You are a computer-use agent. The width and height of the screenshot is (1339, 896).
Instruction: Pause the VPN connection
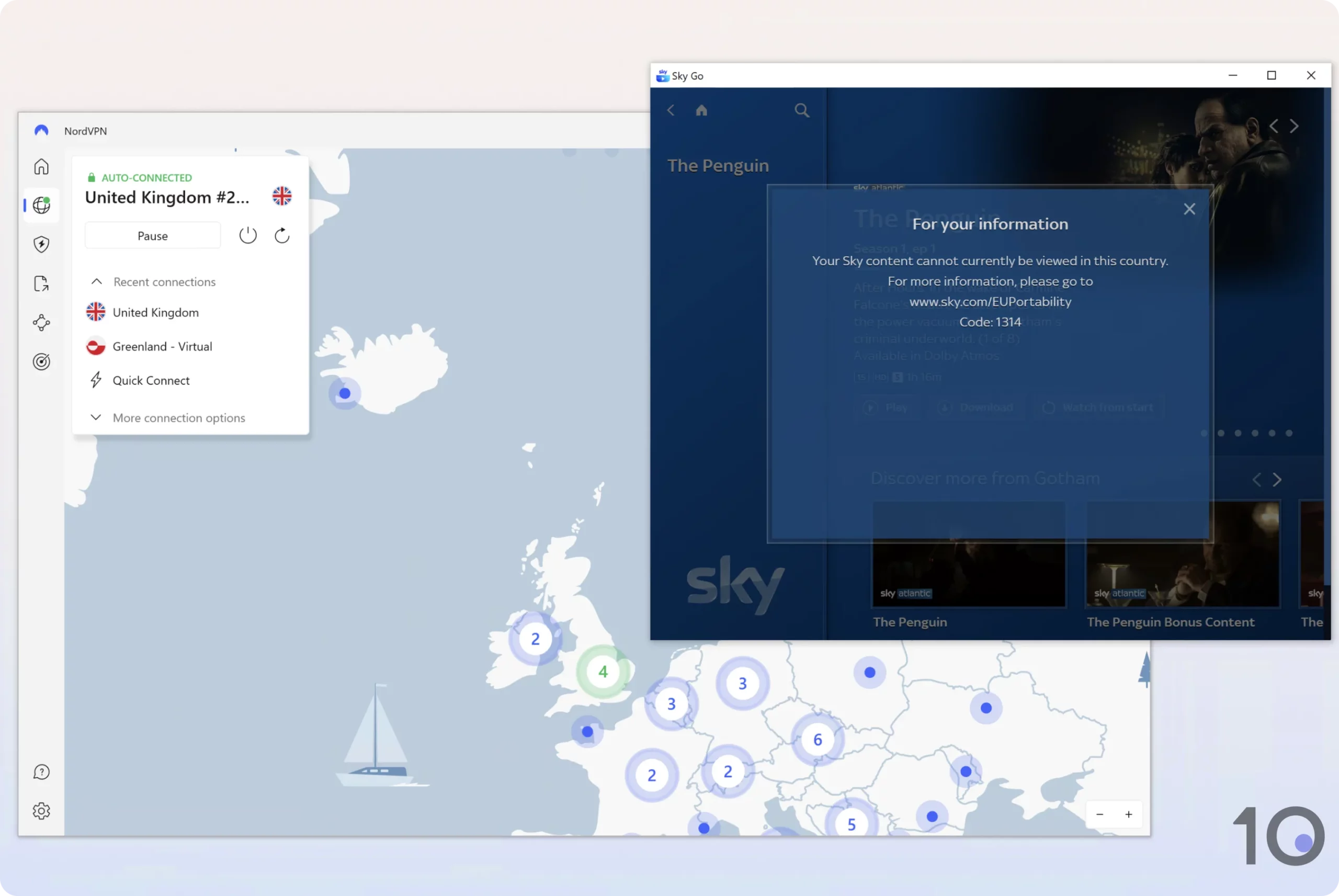152,235
